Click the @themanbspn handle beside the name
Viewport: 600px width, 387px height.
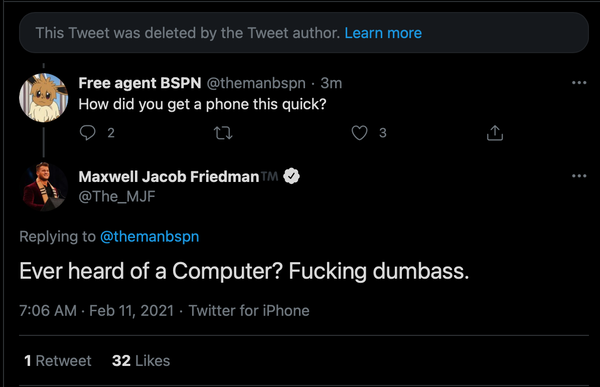point(256,83)
